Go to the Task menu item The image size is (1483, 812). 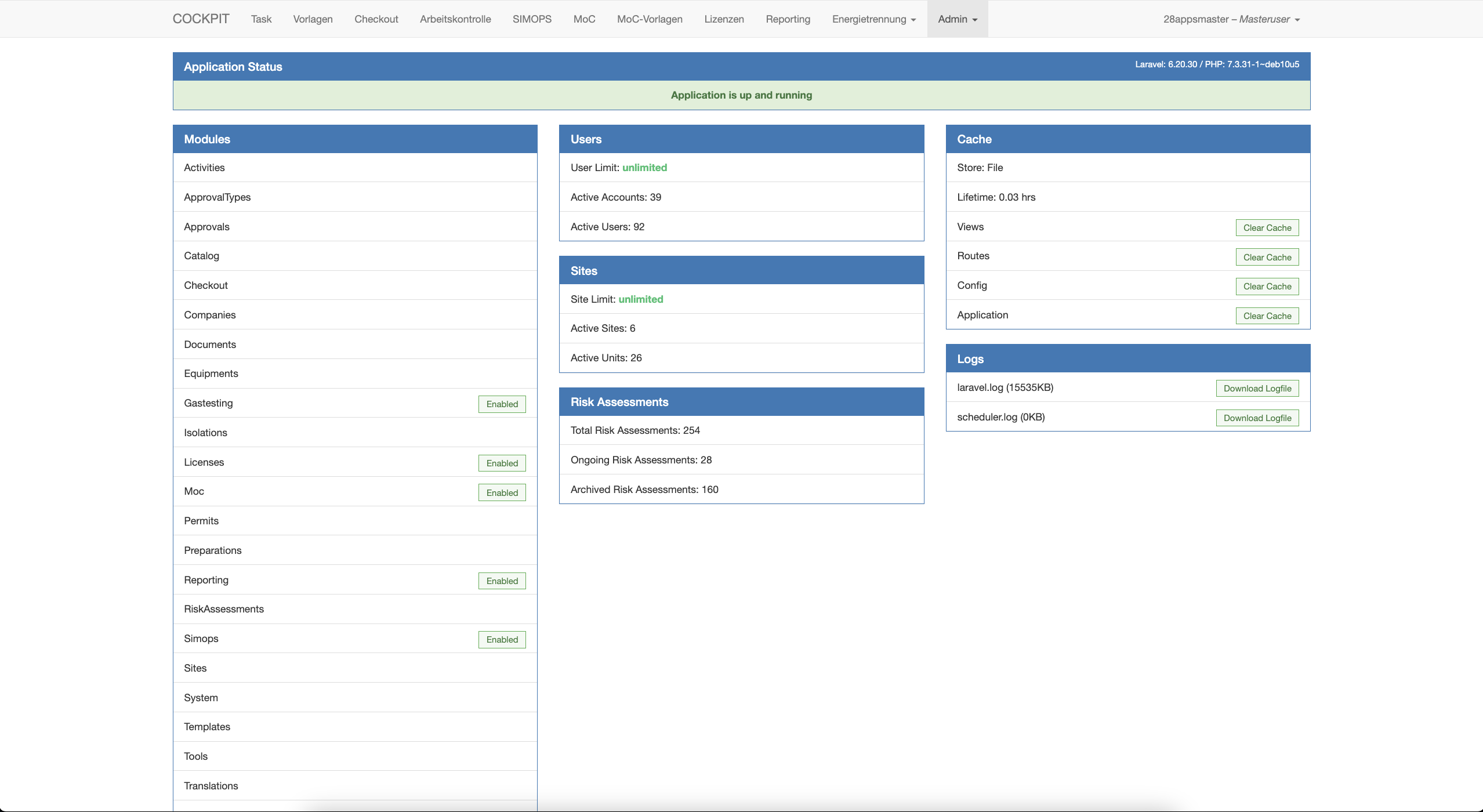coord(261,19)
